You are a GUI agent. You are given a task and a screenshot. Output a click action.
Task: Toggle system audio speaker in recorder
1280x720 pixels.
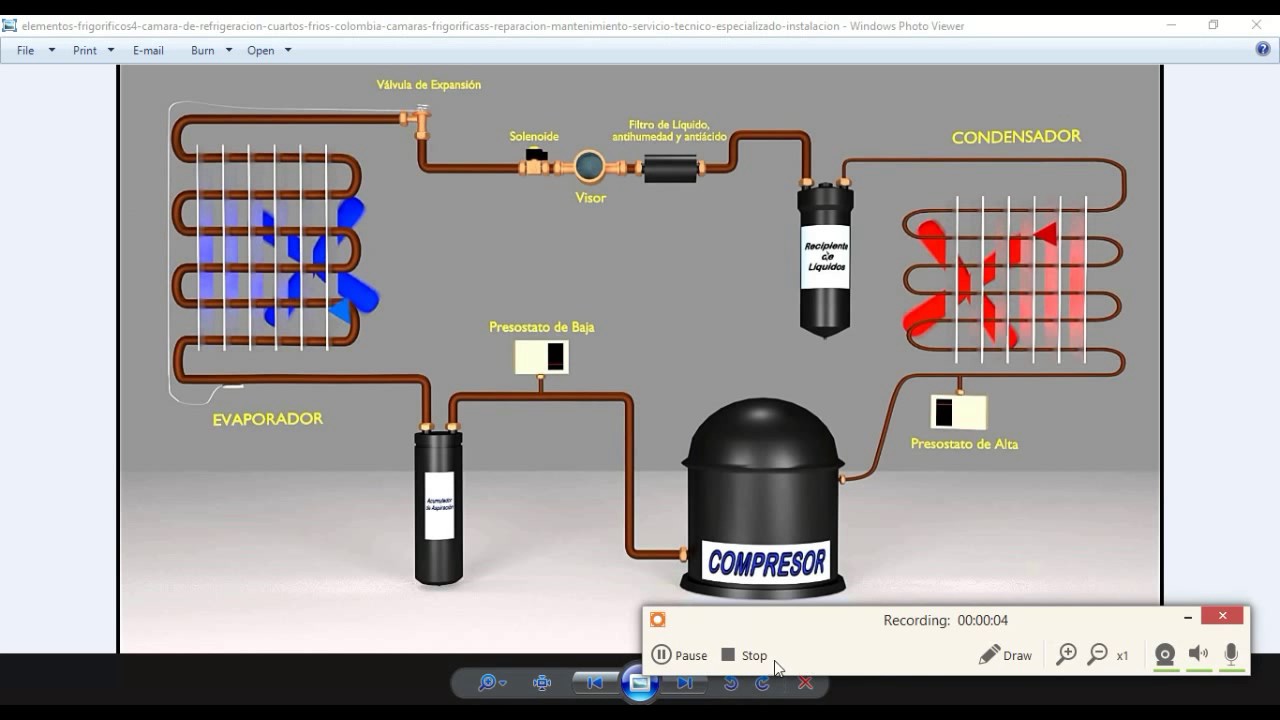click(1198, 654)
